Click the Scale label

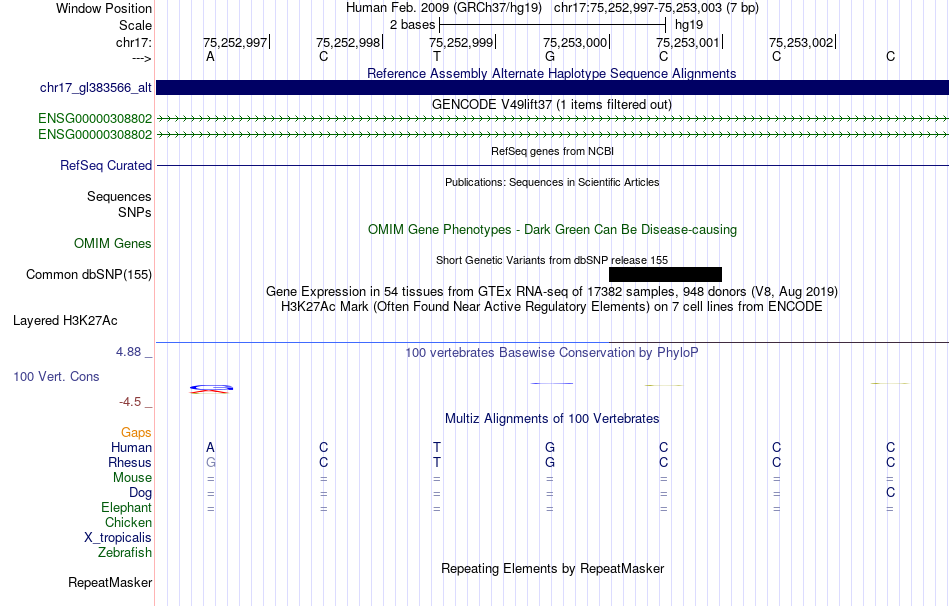click(x=135, y=25)
